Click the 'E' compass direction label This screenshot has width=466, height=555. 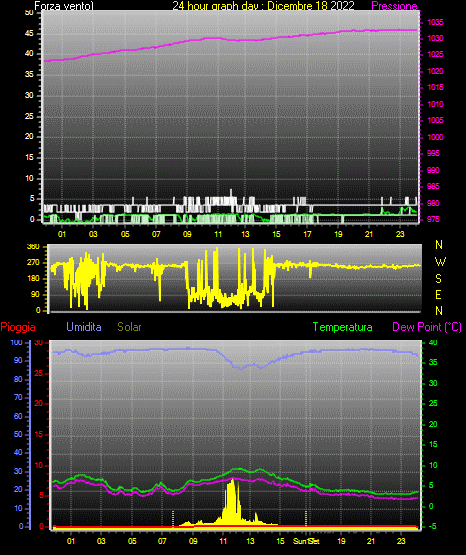click(x=438, y=294)
